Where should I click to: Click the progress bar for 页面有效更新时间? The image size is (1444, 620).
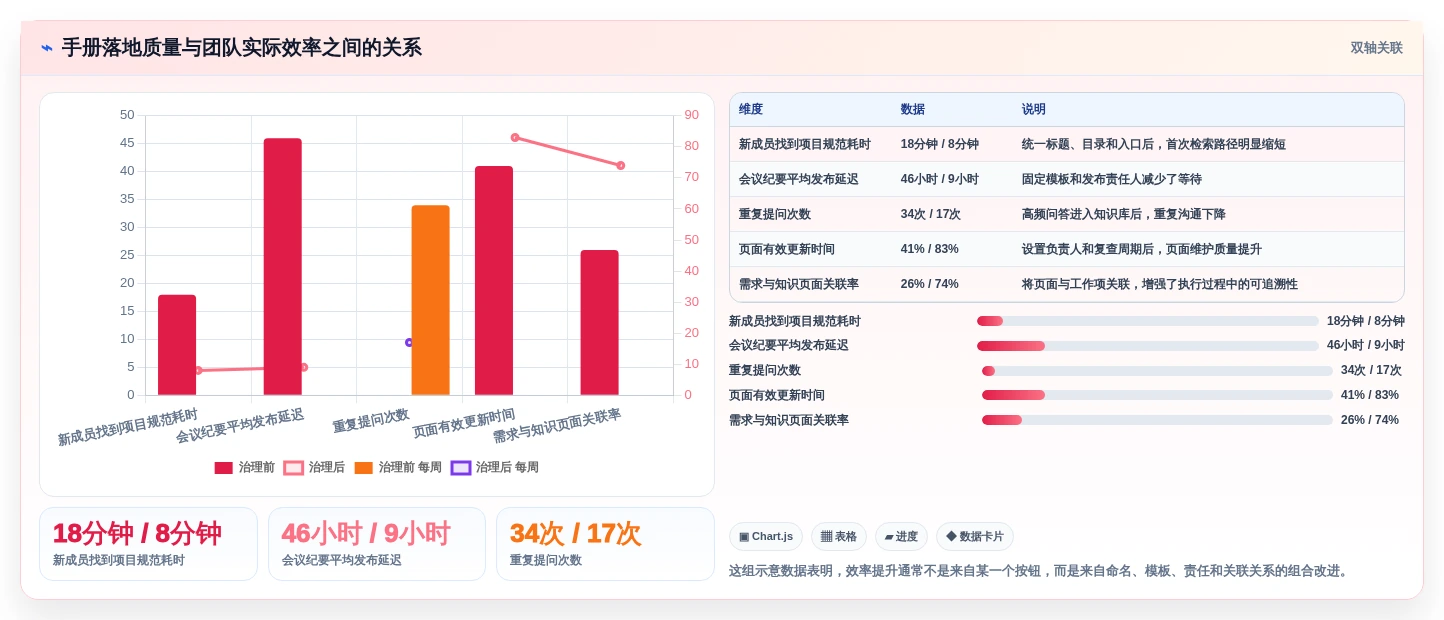tap(1157, 395)
